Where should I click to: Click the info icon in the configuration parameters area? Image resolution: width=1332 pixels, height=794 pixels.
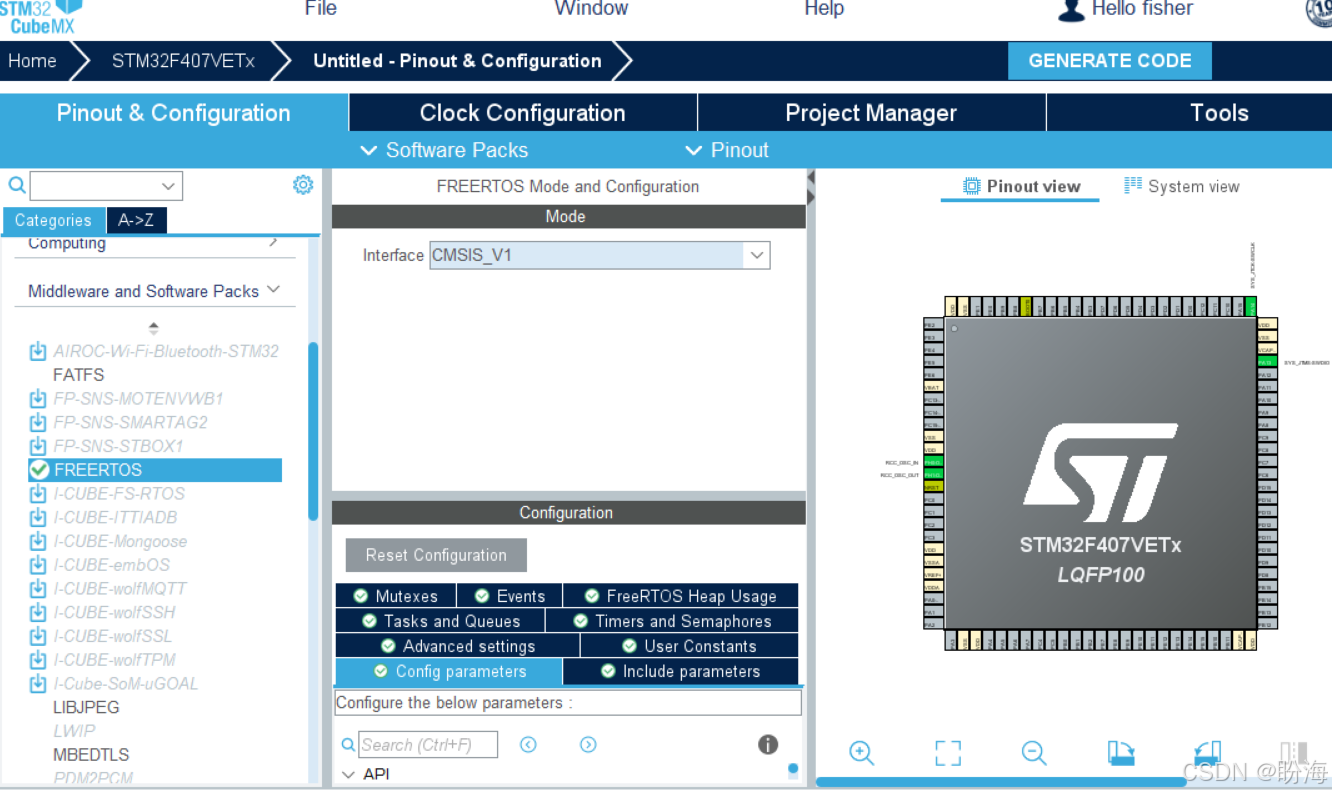coord(768,744)
